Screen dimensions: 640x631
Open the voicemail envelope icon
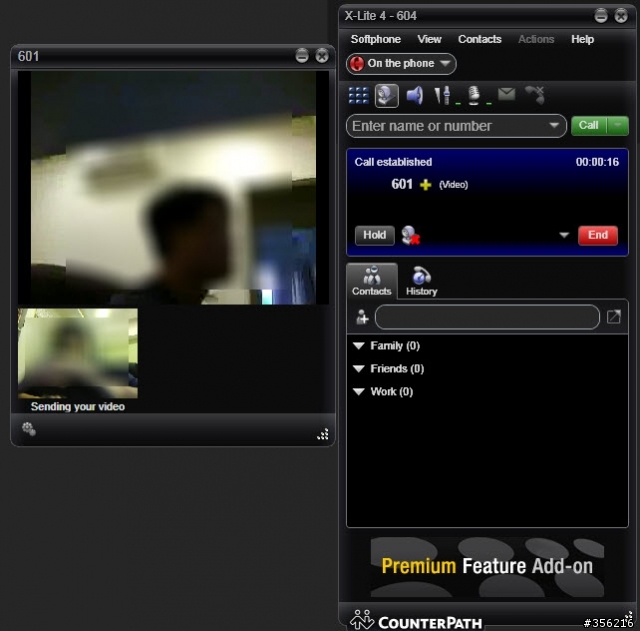[507, 94]
